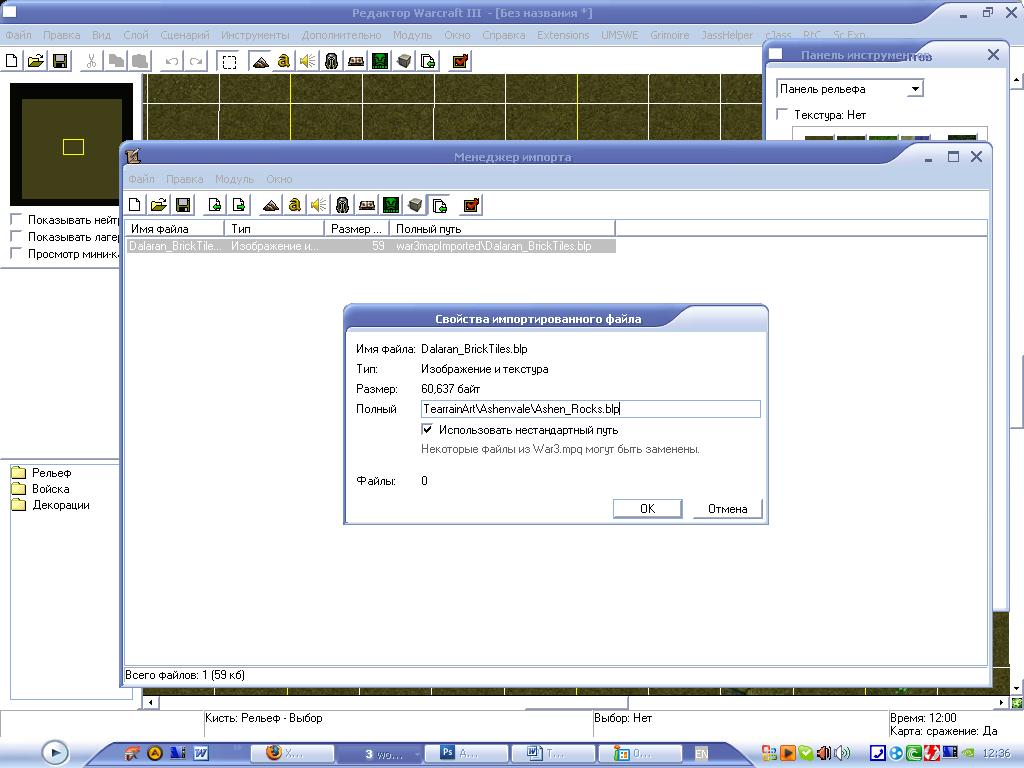Toggle Просмотр мини-карты checkbox
Image resolution: width=1024 pixels, height=768 pixels.
coord(16,253)
